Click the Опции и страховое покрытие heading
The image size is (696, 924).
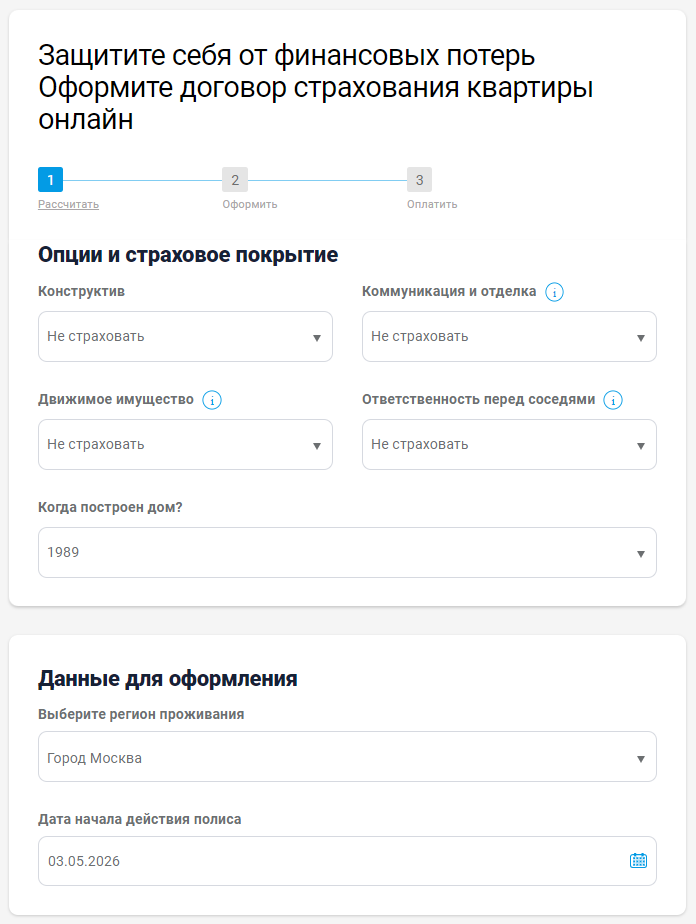point(188,255)
